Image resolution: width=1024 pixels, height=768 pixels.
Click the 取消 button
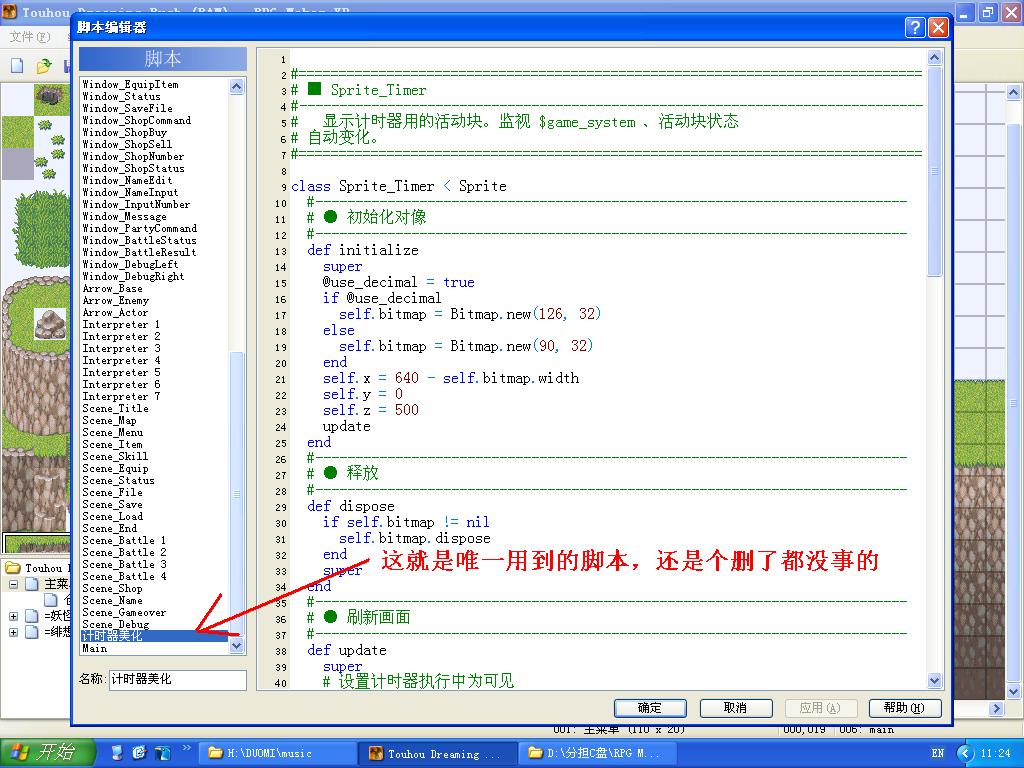coord(735,708)
